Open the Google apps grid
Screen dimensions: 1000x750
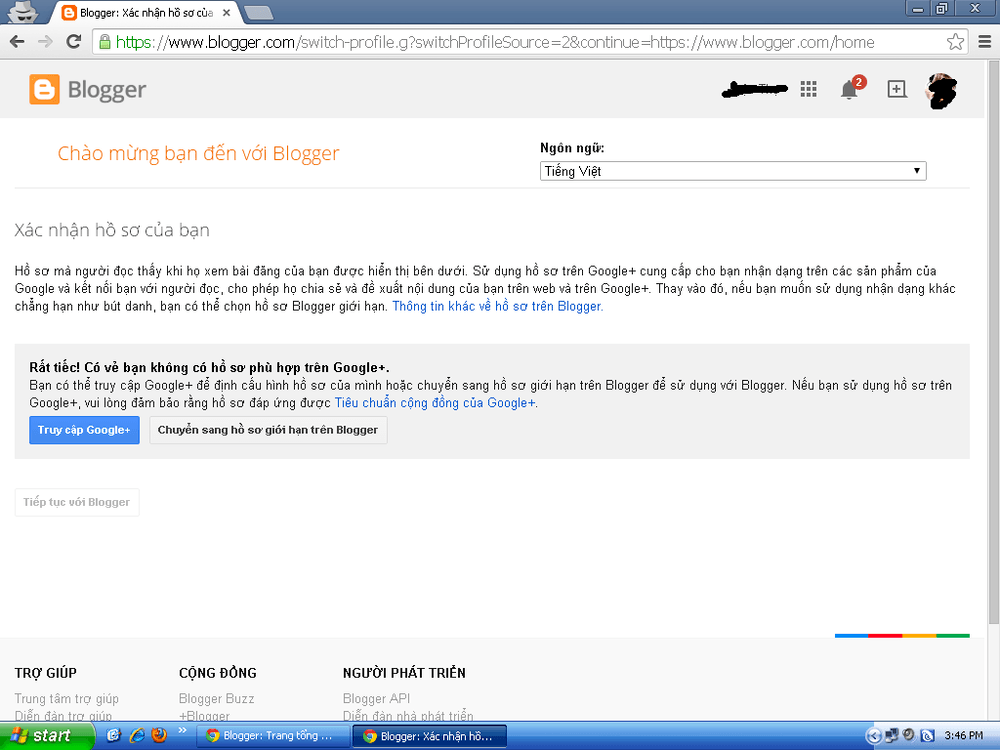click(808, 89)
